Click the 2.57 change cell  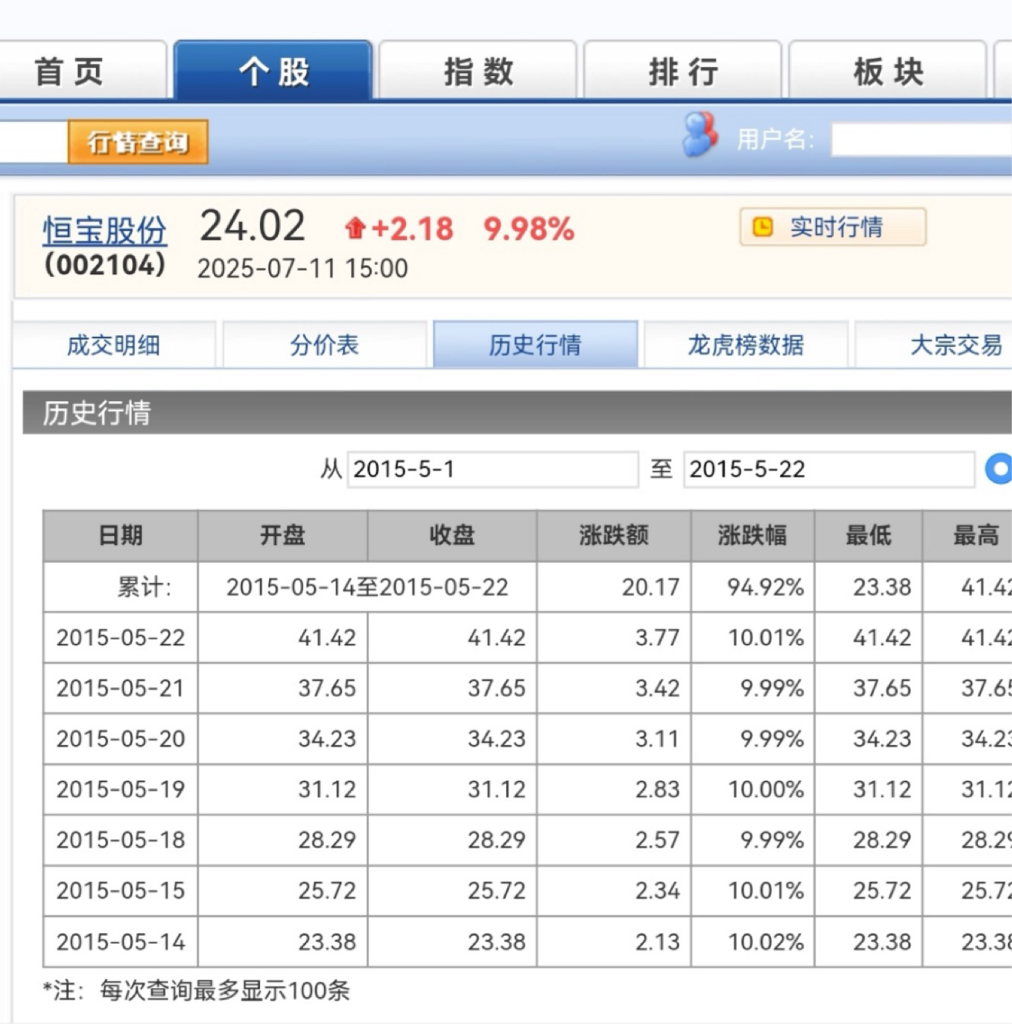point(614,840)
